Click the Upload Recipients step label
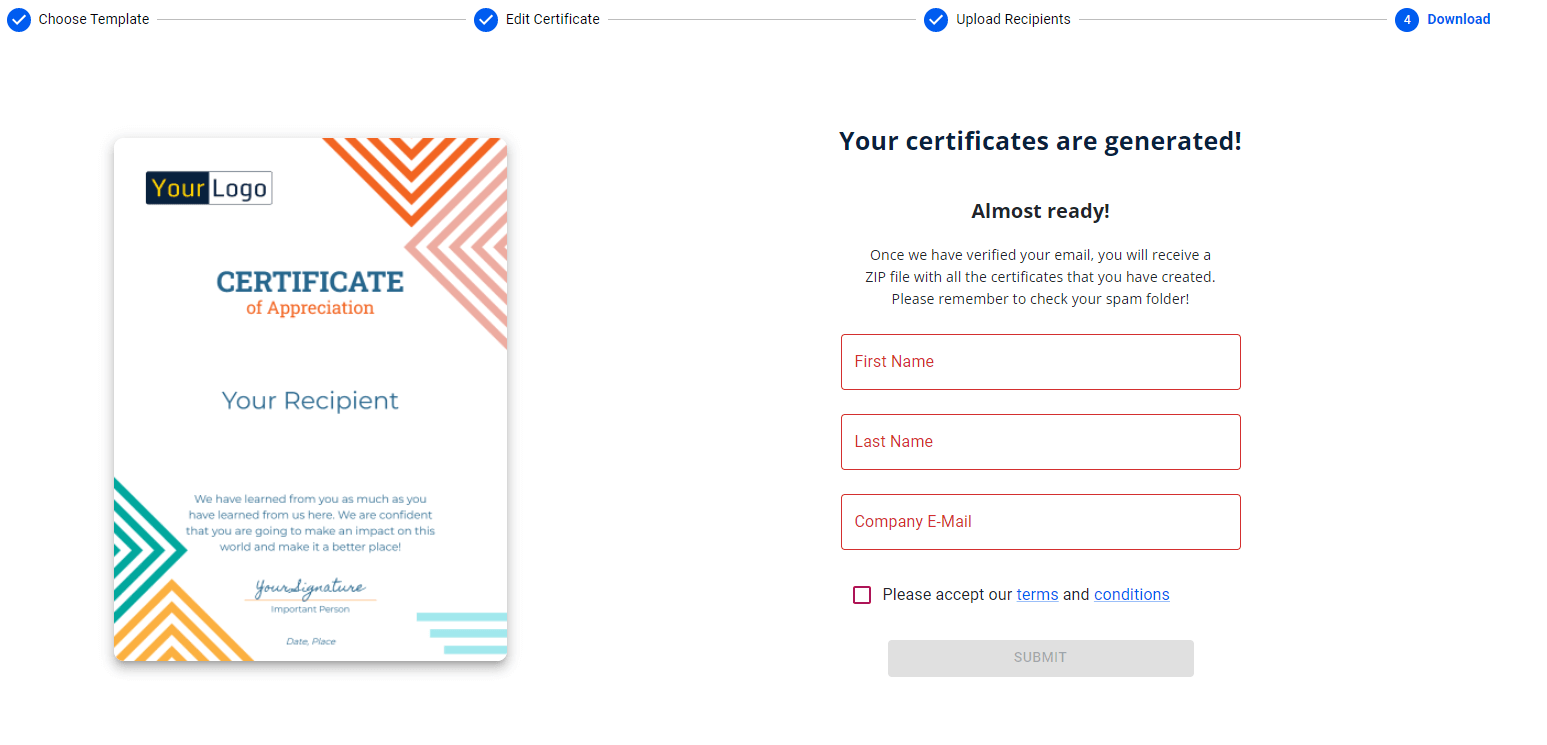Screen dimensions: 1547x745 coord(1013,19)
